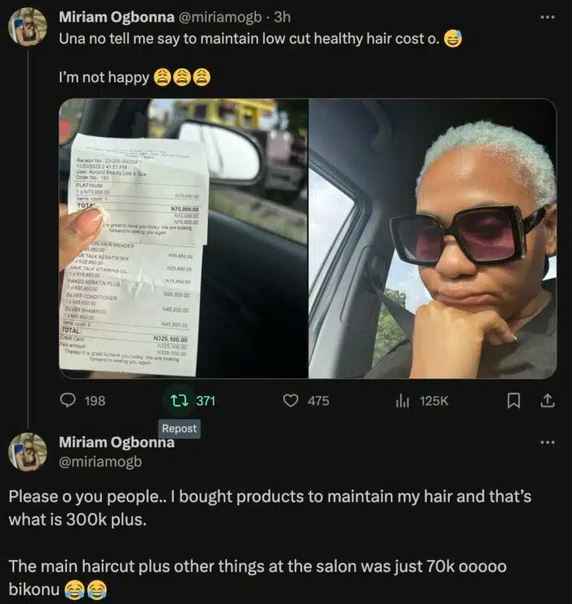Open the selfie photo with sunglasses

(x=433, y=238)
